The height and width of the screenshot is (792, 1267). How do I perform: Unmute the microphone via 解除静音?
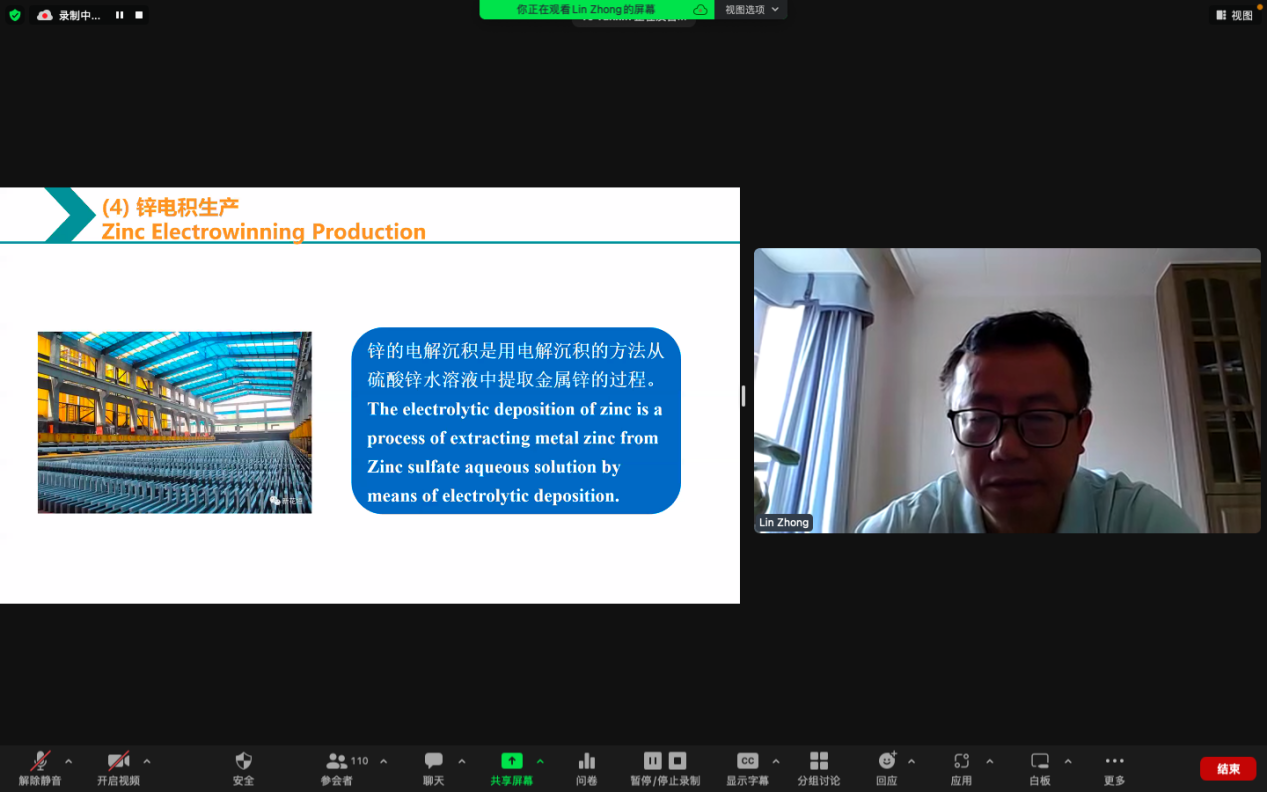[40, 768]
